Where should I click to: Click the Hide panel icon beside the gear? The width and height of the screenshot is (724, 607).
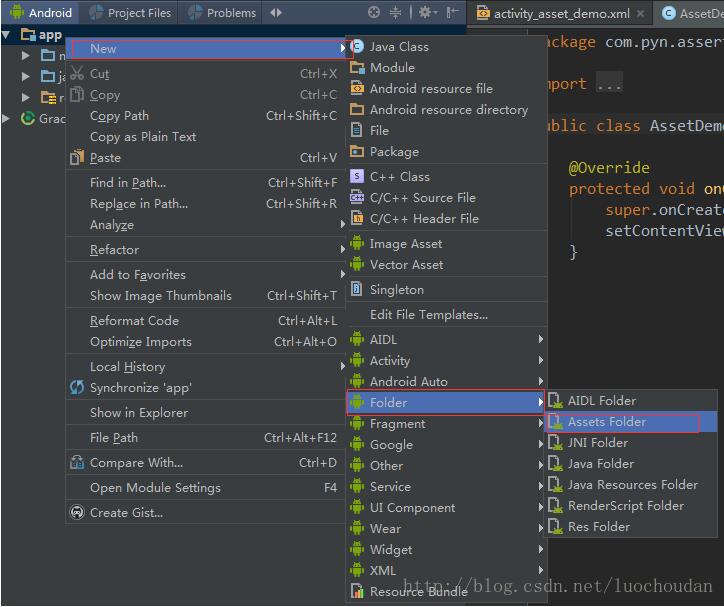pos(452,13)
